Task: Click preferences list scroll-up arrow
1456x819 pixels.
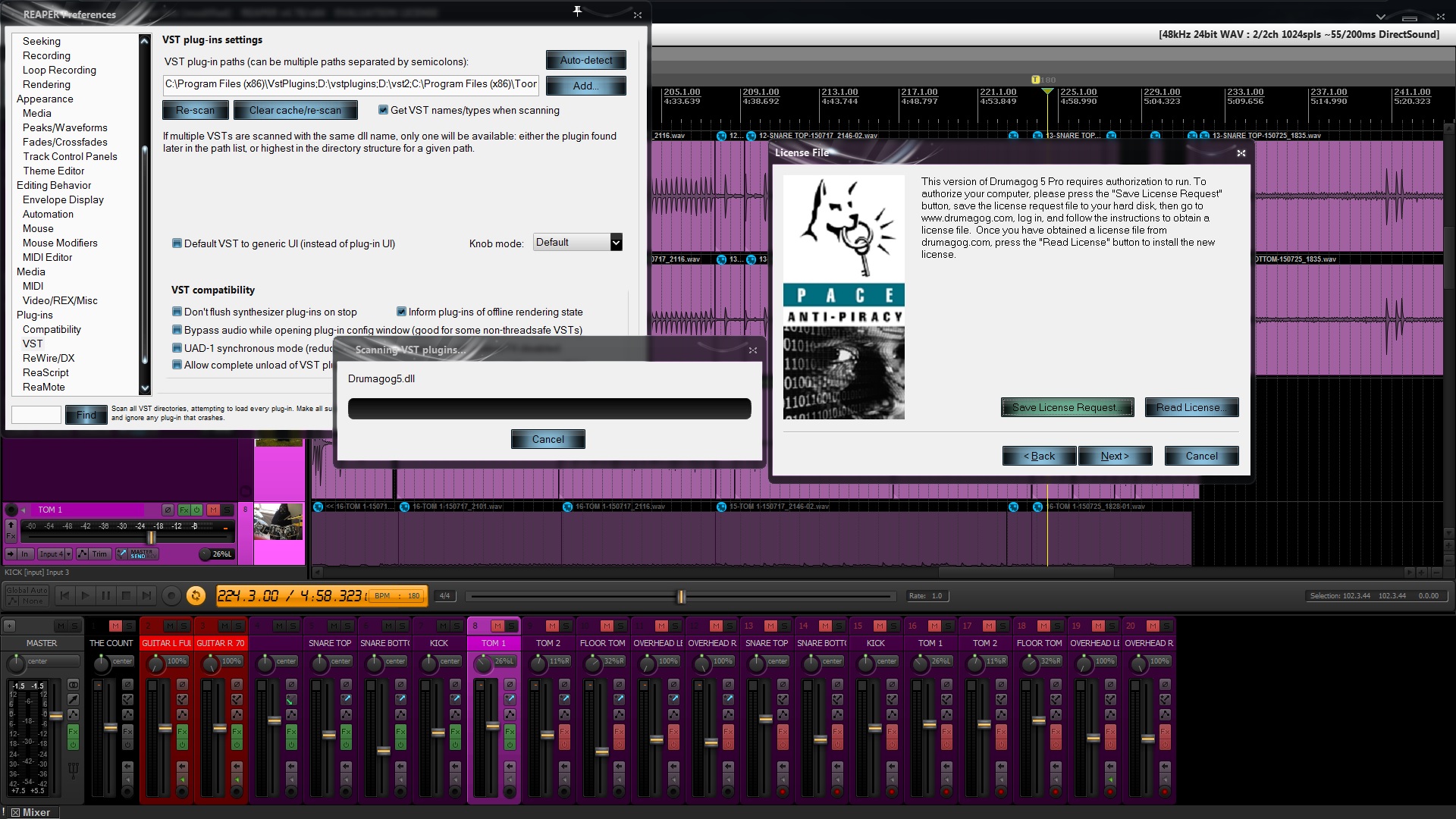Action: click(145, 40)
